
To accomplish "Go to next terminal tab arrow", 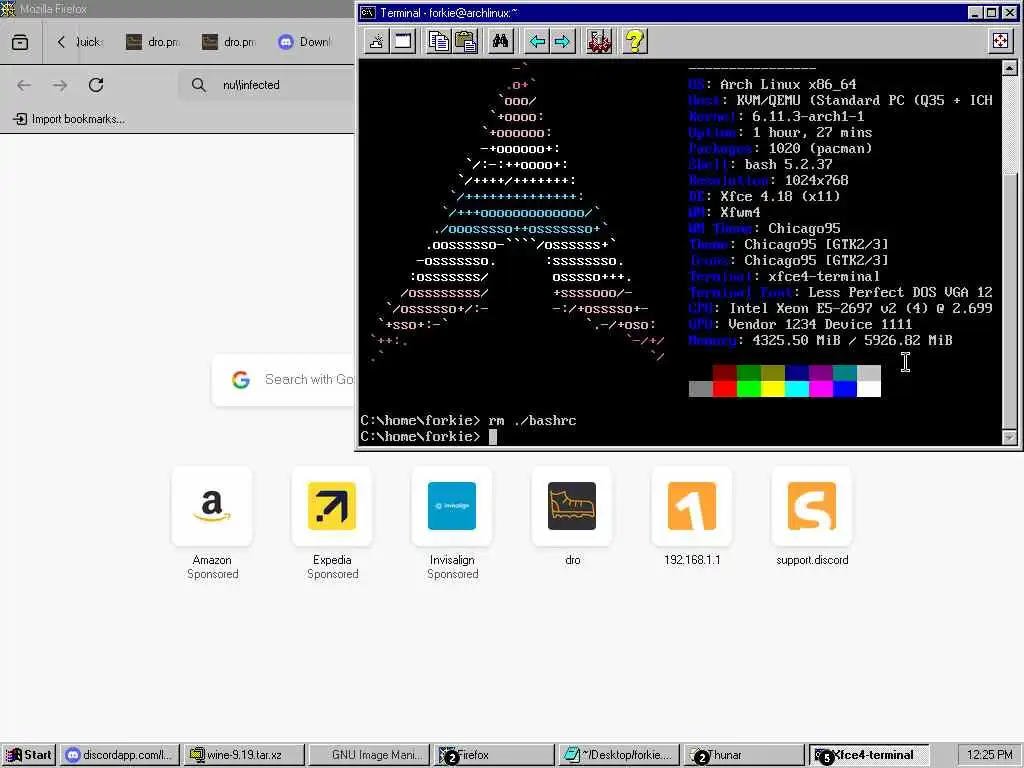I will (562, 42).
